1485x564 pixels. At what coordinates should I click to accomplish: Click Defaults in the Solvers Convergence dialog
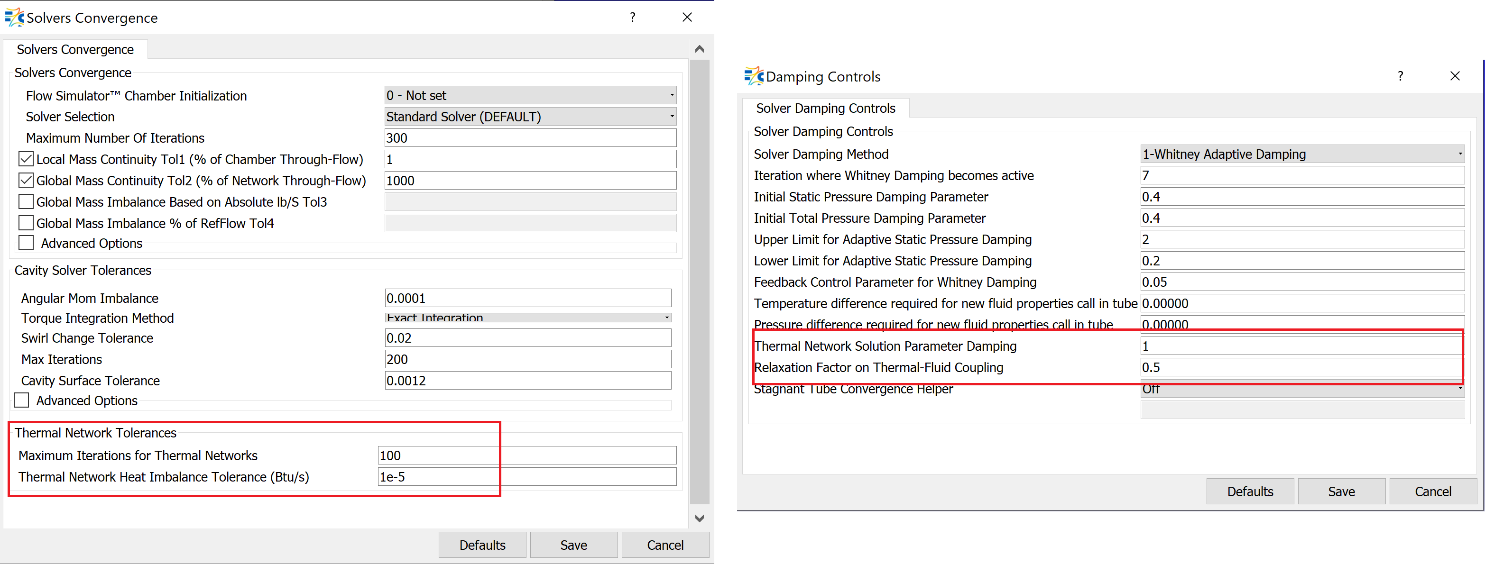482,545
